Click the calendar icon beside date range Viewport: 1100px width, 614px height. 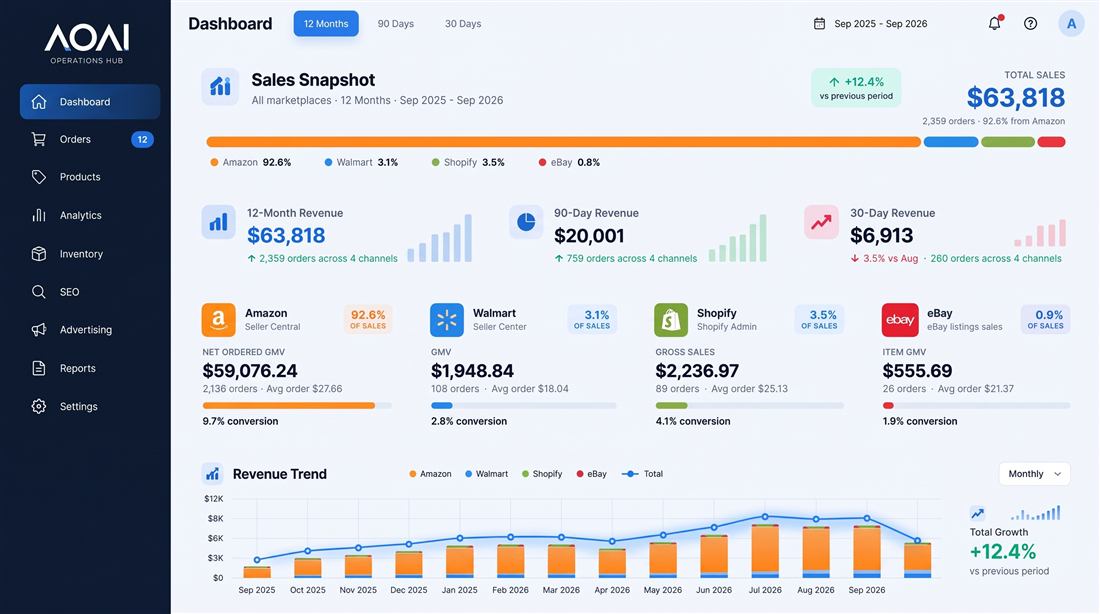[x=819, y=23]
